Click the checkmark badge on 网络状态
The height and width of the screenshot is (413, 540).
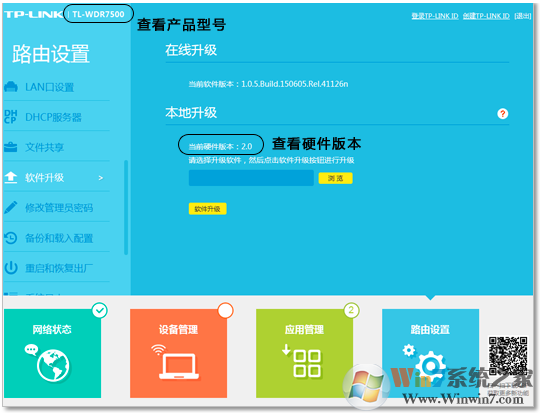(x=100, y=310)
